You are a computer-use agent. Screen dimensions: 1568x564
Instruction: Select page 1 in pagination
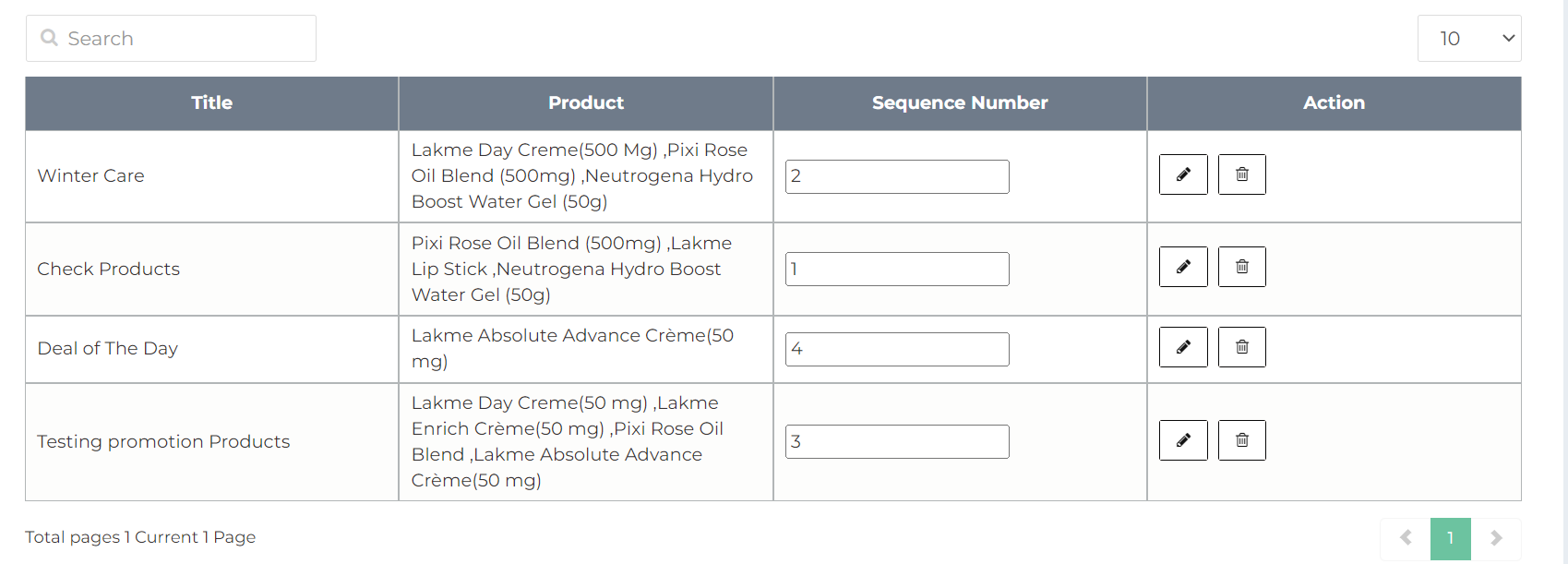point(1450,538)
